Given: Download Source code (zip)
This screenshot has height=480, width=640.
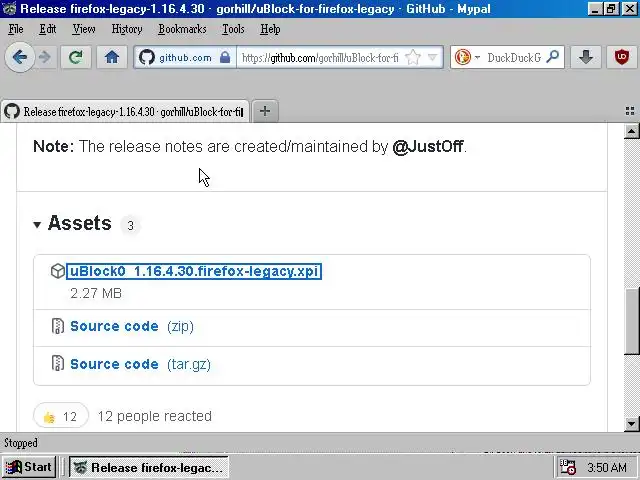Looking at the screenshot, I should tap(132, 326).
